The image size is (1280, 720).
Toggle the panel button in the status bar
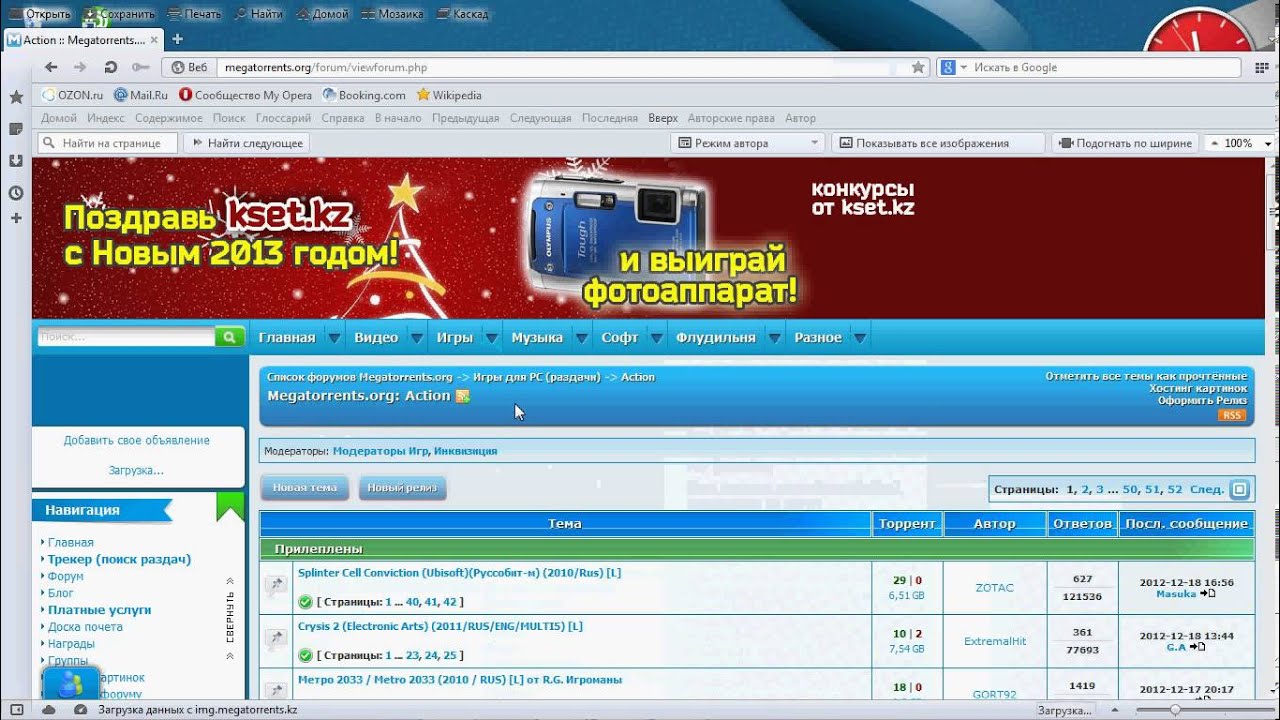16,710
